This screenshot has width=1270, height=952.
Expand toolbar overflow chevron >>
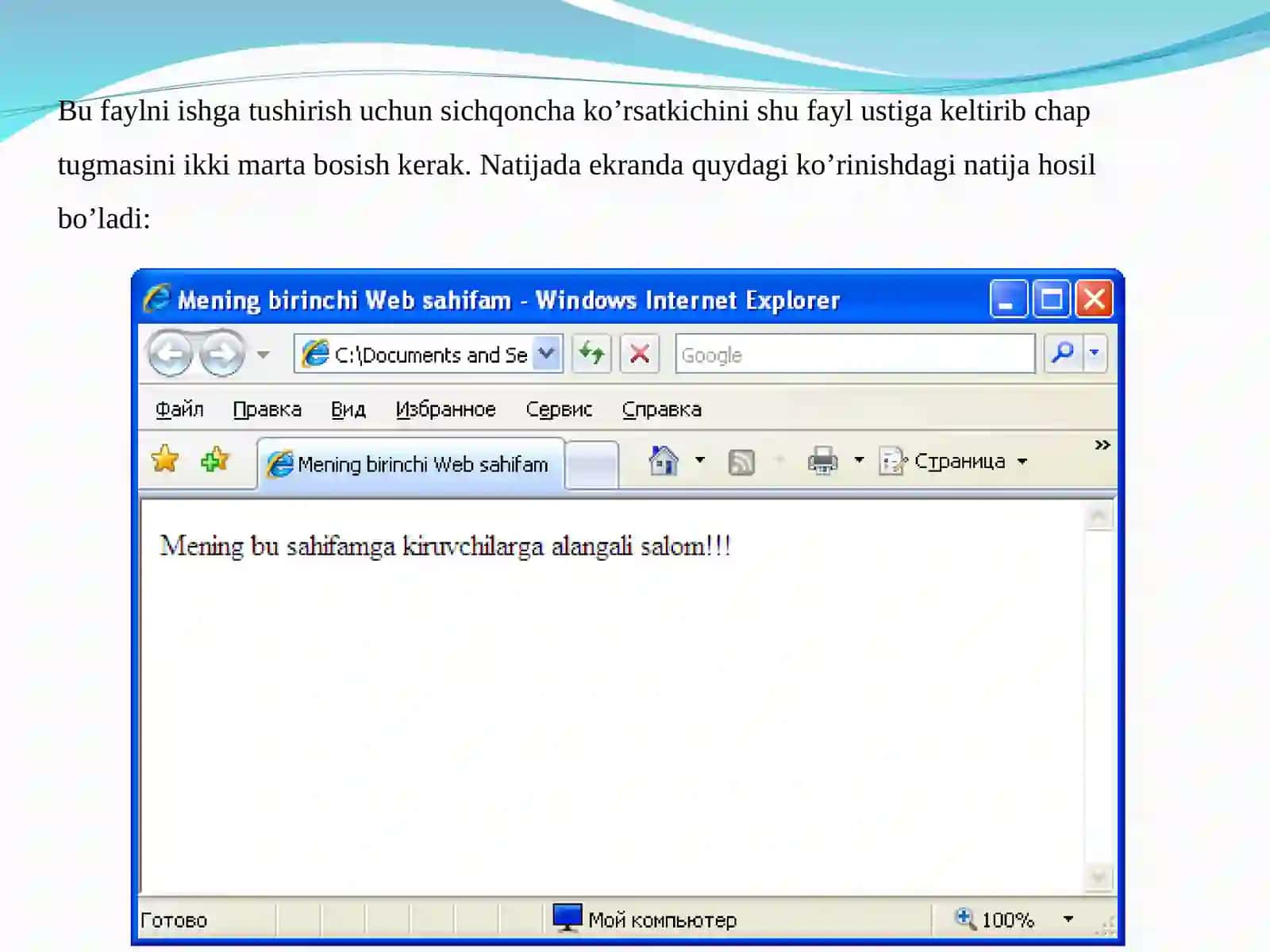tap(1102, 445)
